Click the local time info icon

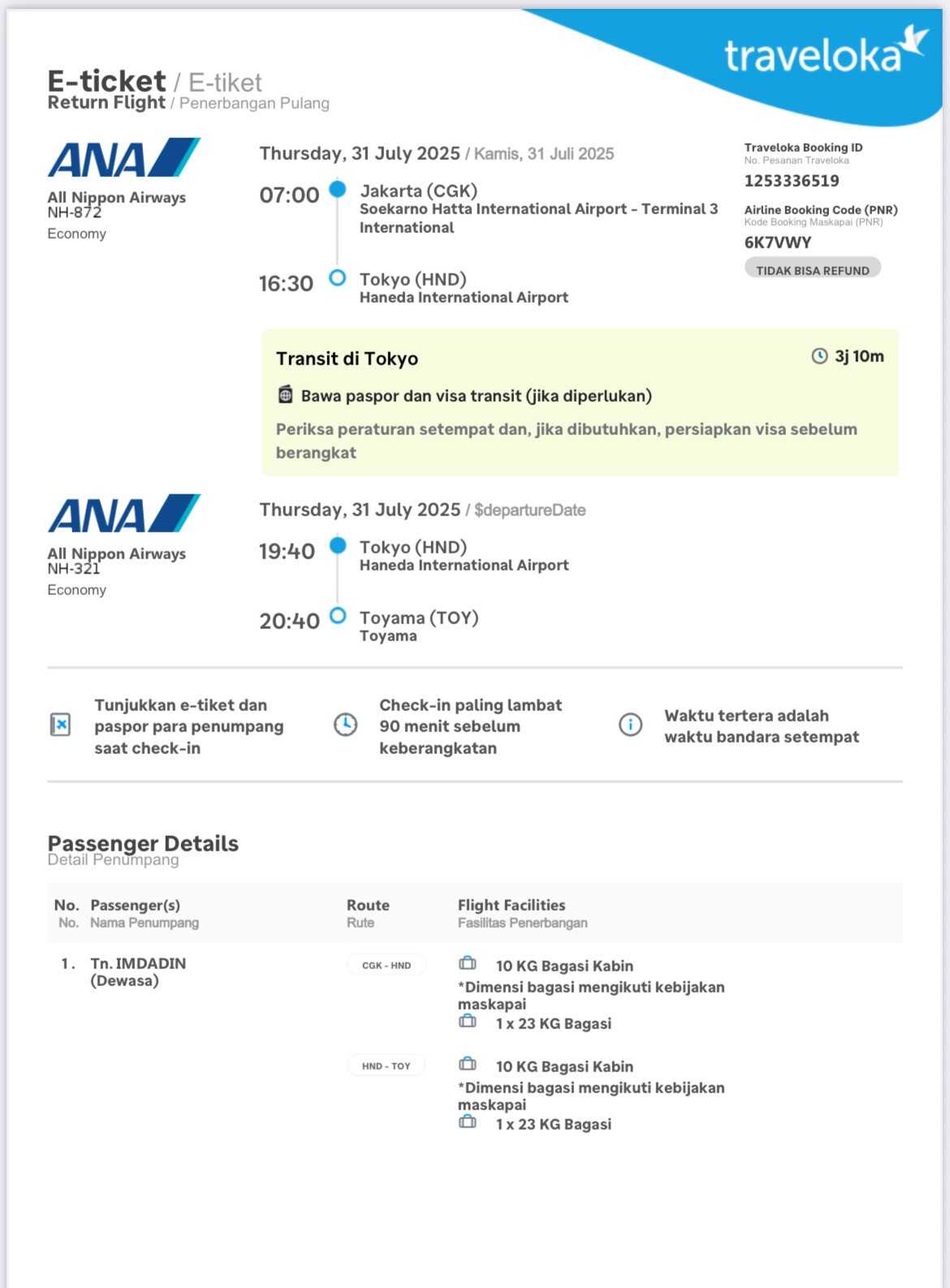pyautogui.click(x=630, y=725)
